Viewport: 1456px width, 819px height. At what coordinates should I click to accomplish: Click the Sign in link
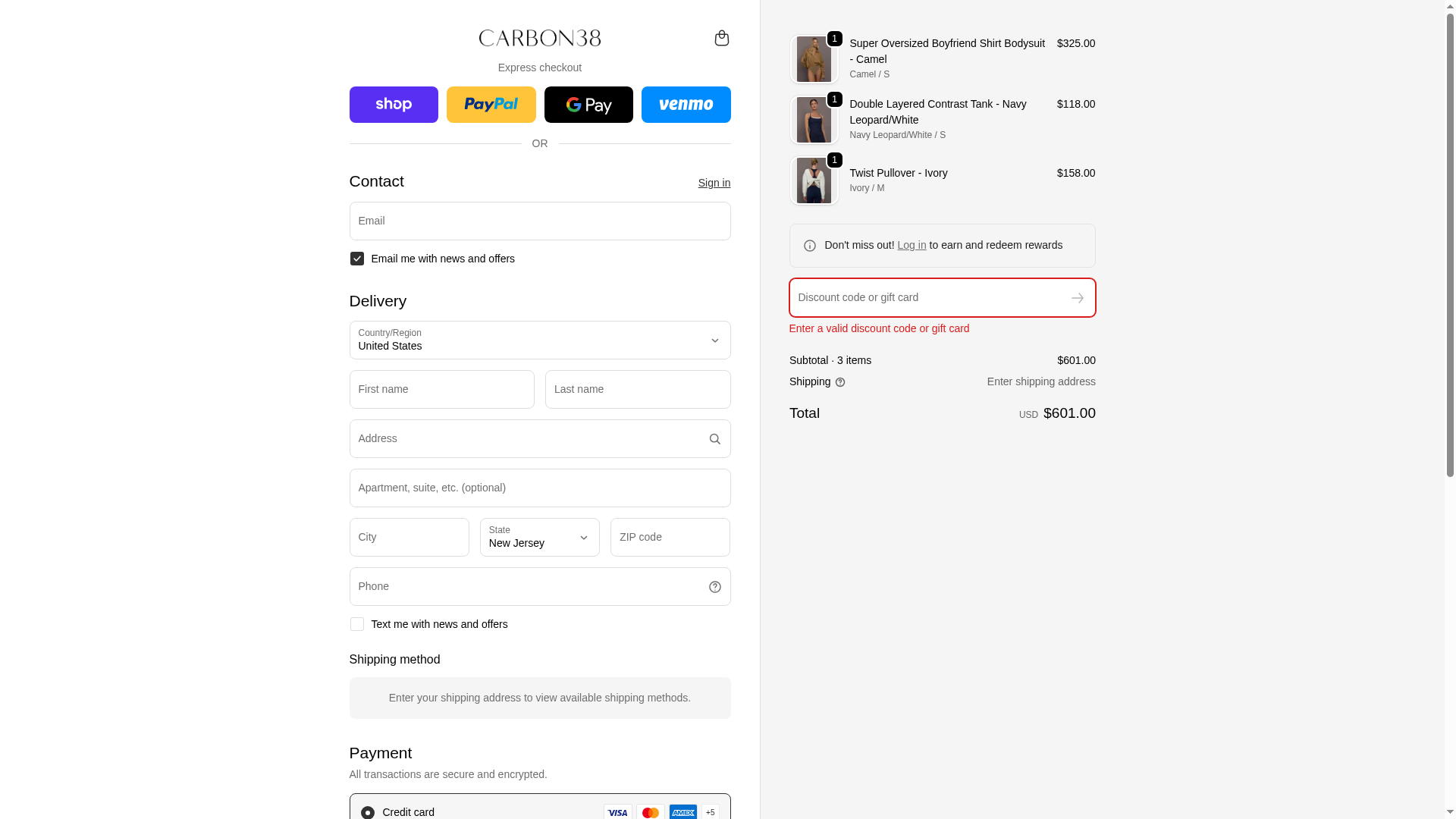714,183
